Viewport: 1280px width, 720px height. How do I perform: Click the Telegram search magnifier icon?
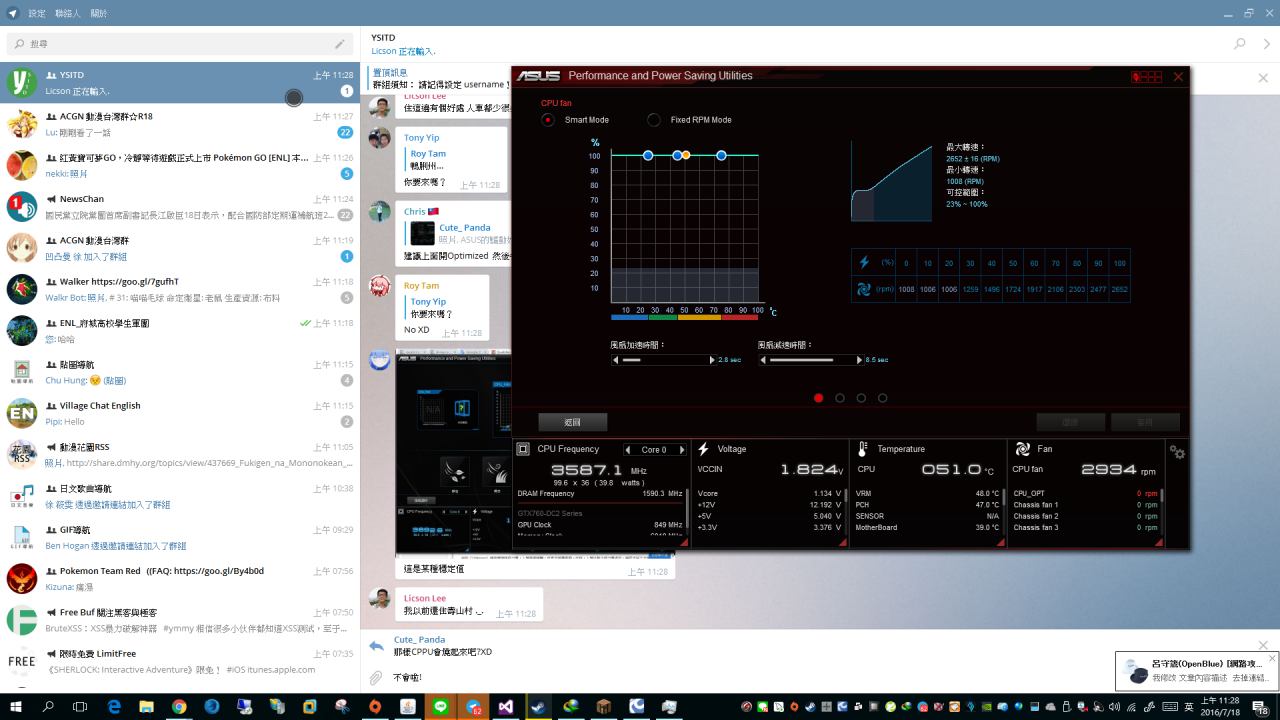coord(1240,44)
